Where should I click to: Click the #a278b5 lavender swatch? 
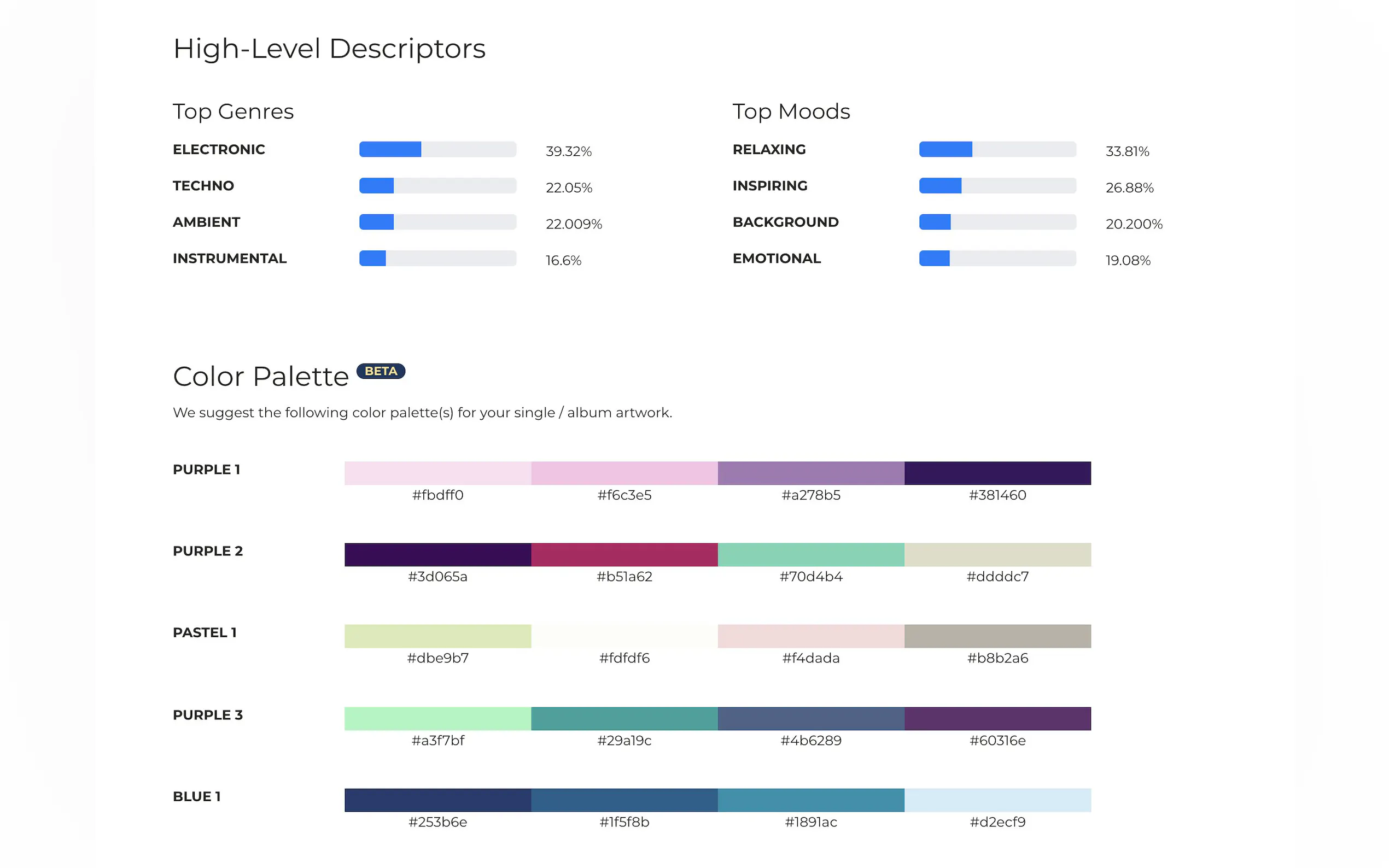coord(811,473)
